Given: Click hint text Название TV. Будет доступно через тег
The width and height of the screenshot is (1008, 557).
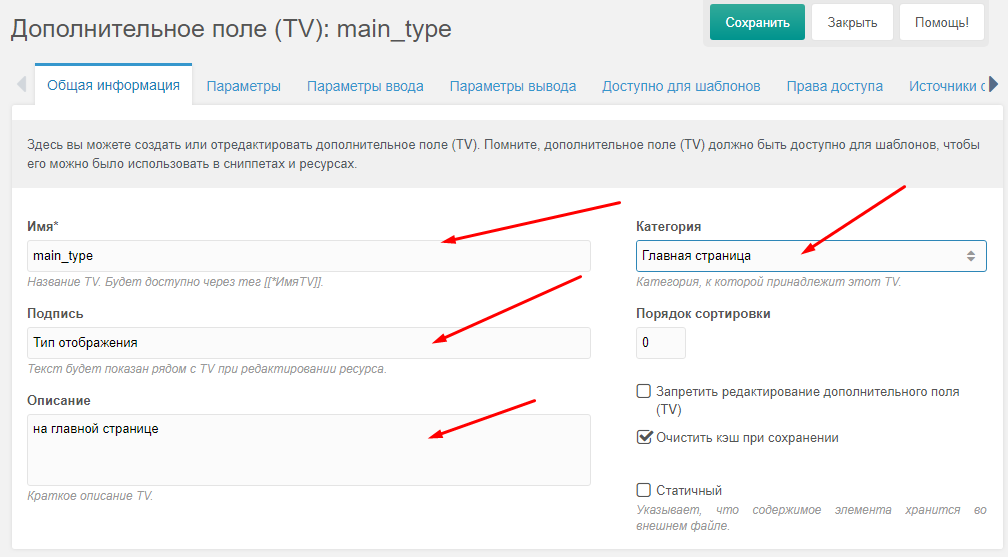Looking at the screenshot, I should click(x=175, y=282).
